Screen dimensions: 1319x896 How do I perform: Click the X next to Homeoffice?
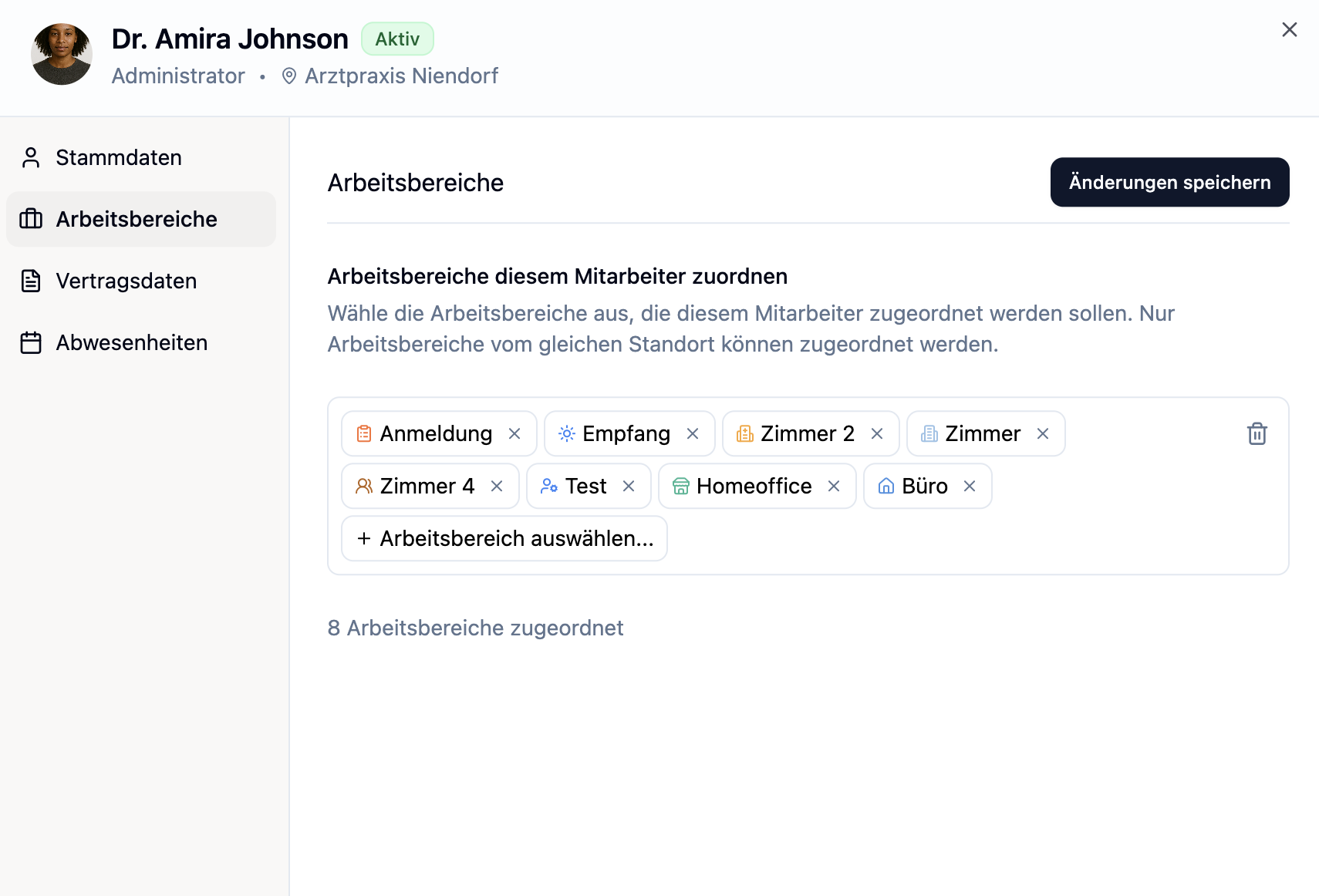[x=834, y=487]
